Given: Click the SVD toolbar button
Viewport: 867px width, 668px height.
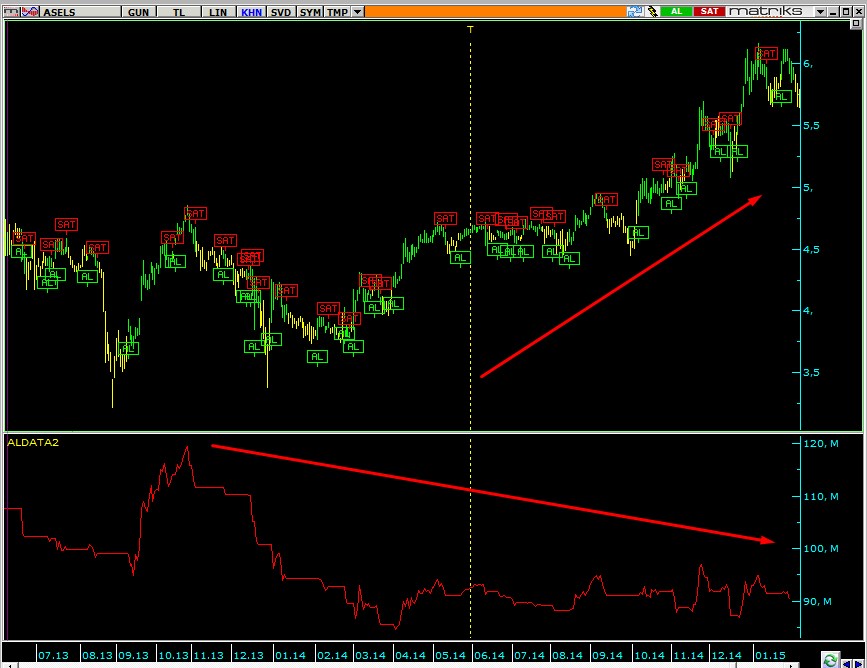Looking at the screenshot, I should point(281,12).
